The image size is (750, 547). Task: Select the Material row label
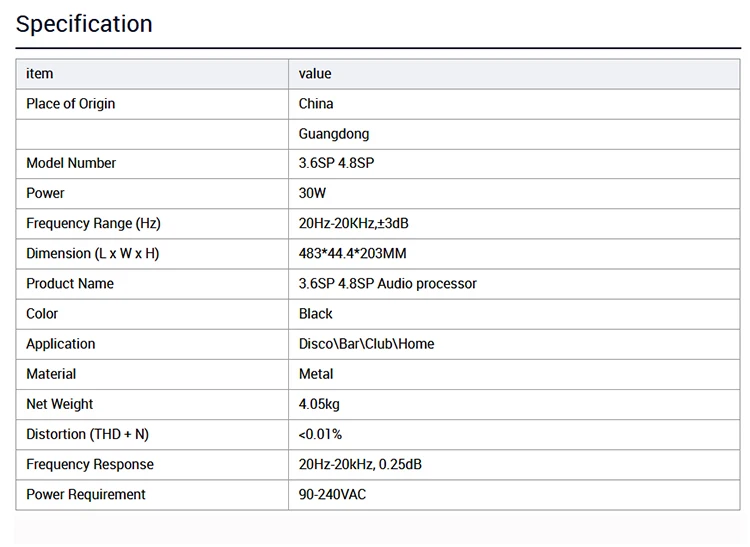[x=51, y=374]
